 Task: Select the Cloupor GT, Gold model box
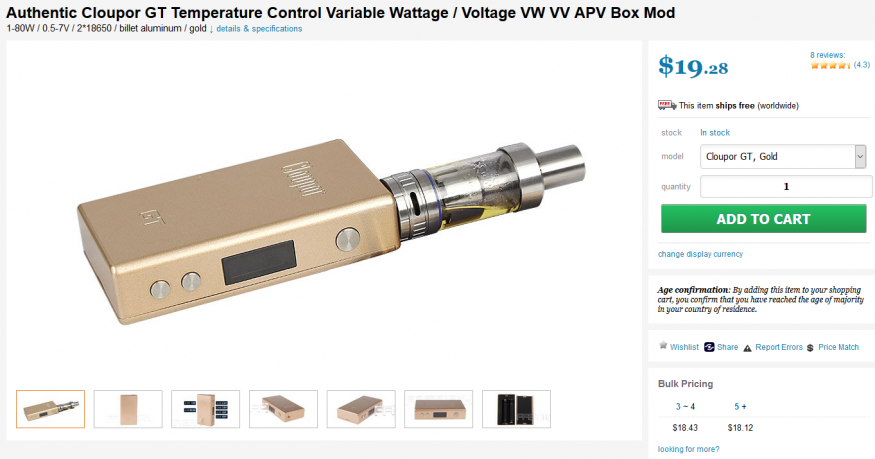(783, 157)
